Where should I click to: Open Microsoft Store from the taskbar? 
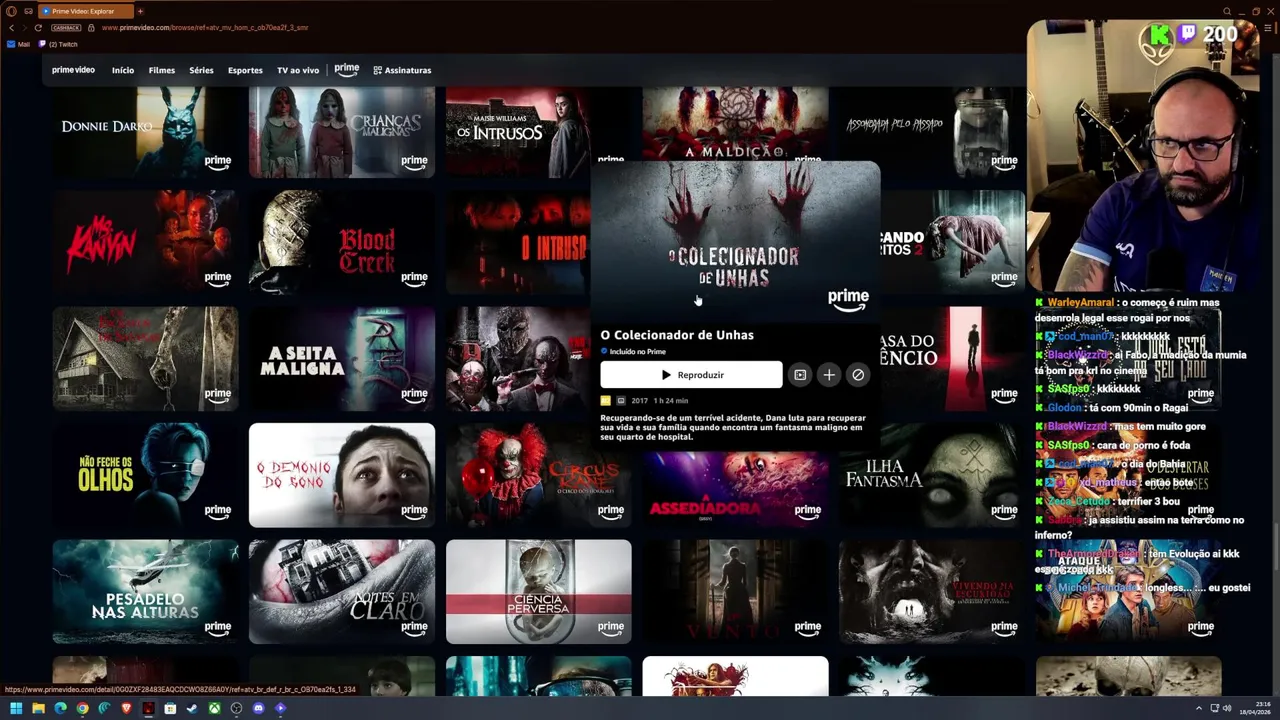170,708
